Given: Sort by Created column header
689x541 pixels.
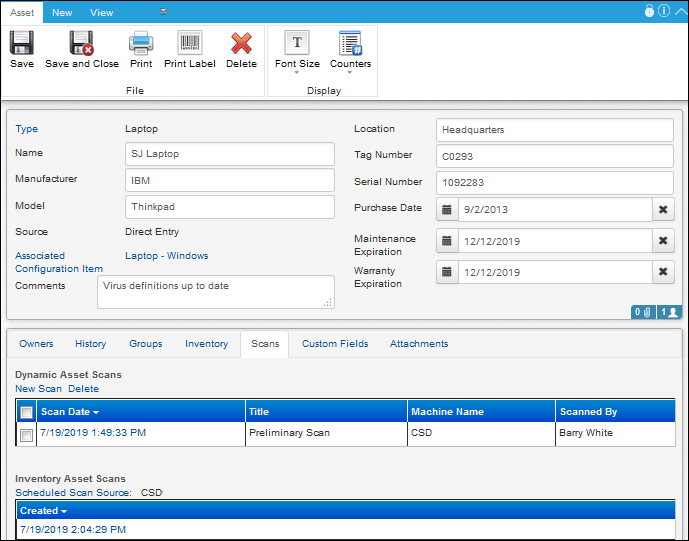Looking at the screenshot, I should pyautogui.click(x=43, y=511).
